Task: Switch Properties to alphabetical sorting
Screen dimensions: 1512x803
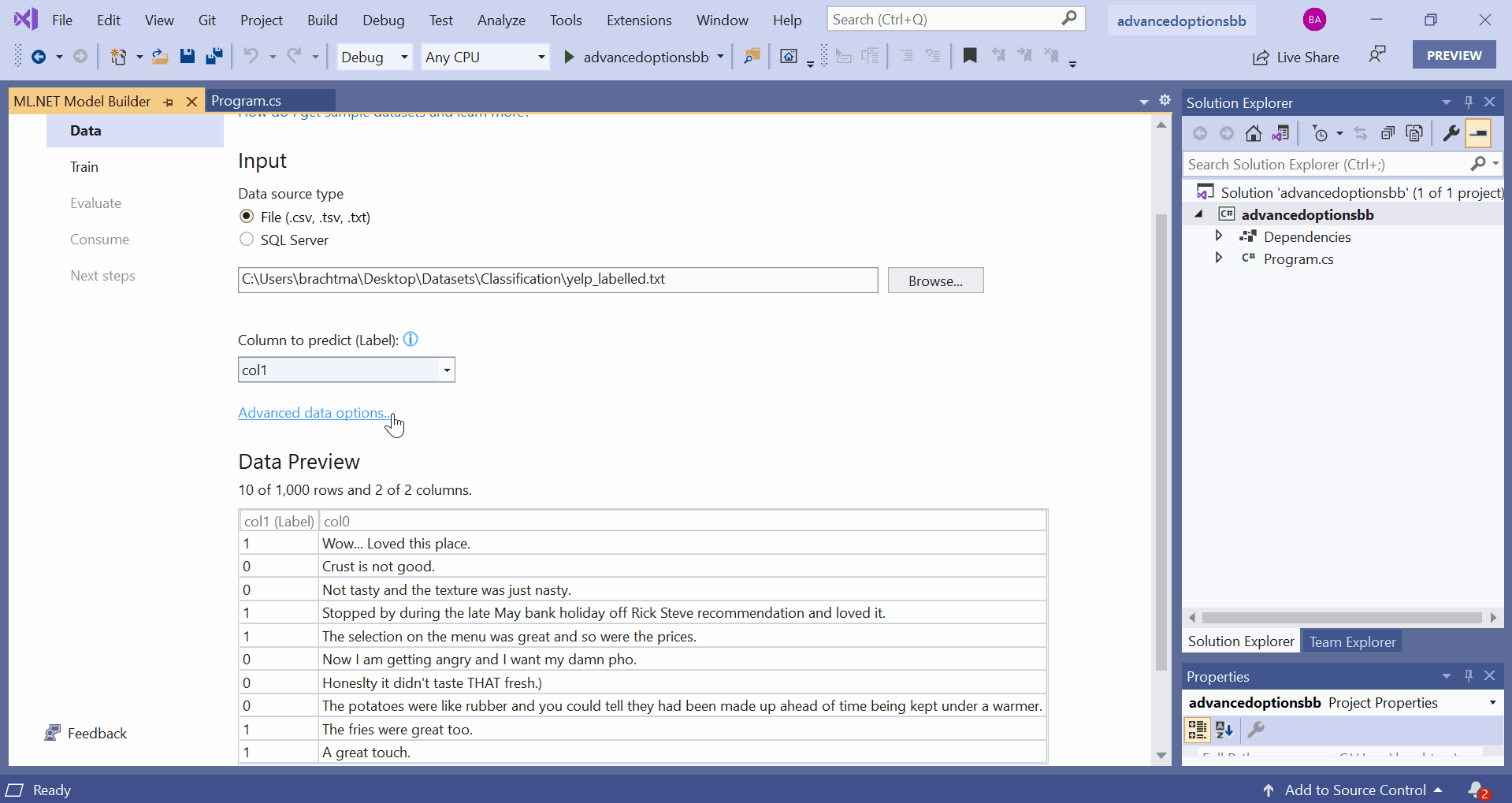Action: 1224,730
